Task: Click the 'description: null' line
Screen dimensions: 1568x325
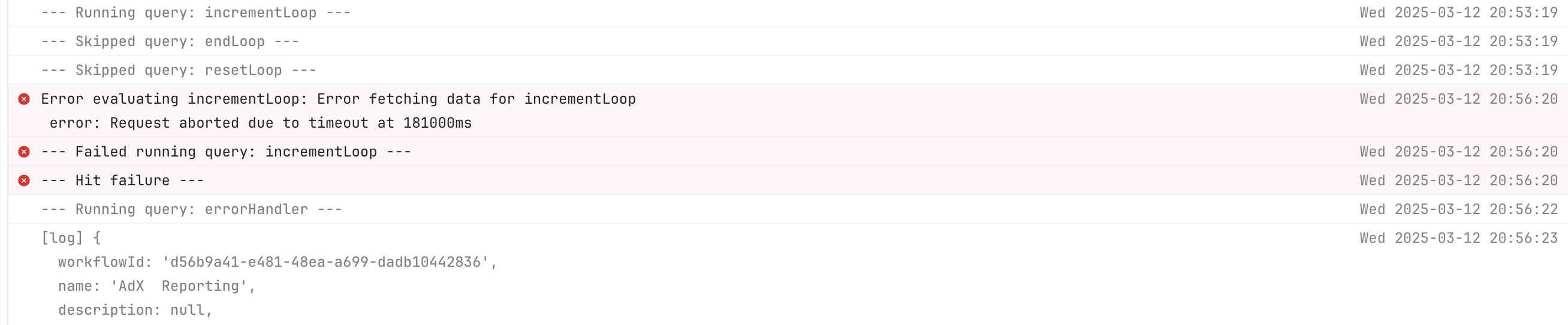Action: [135, 311]
